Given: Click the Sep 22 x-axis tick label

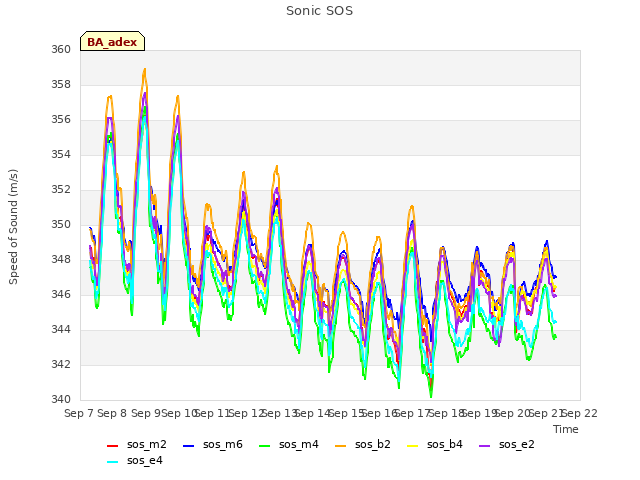Looking at the screenshot, I should pyautogui.click(x=580, y=413).
